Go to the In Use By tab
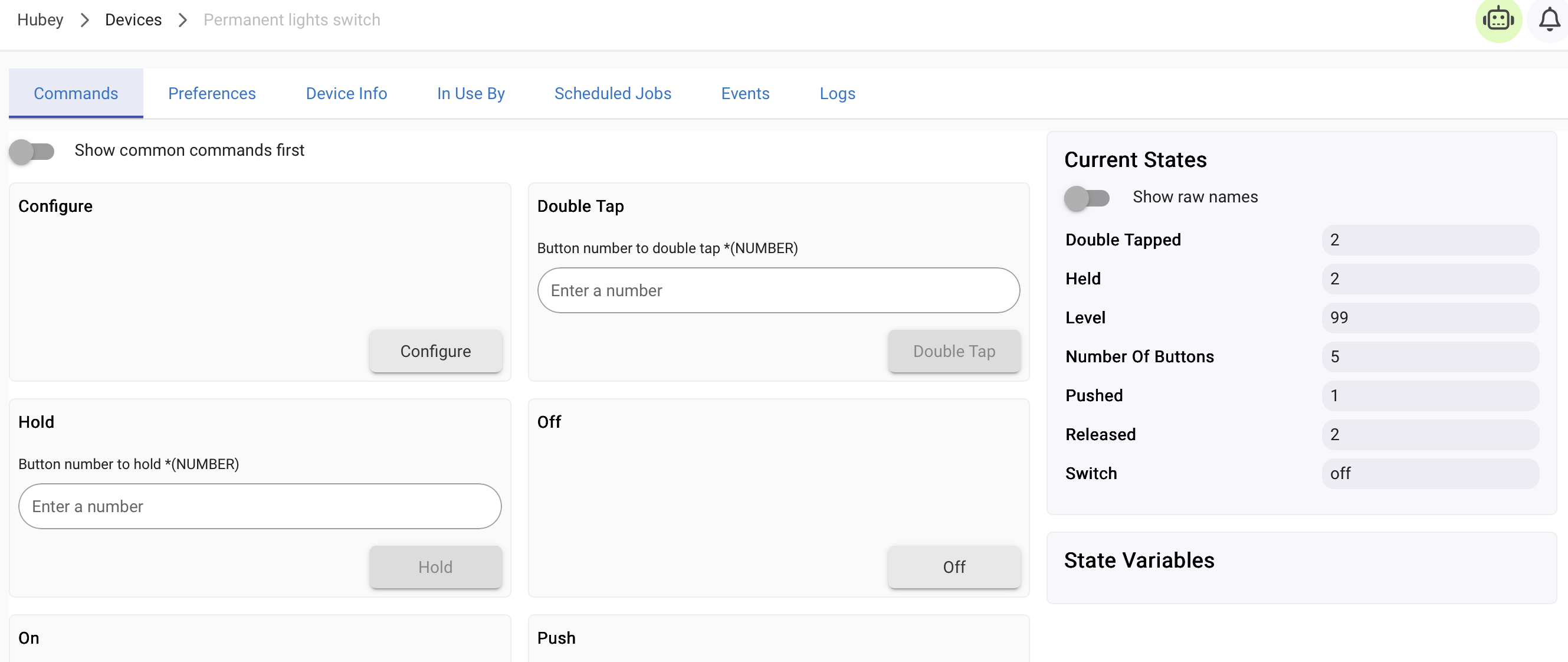 (x=471, y=93)
